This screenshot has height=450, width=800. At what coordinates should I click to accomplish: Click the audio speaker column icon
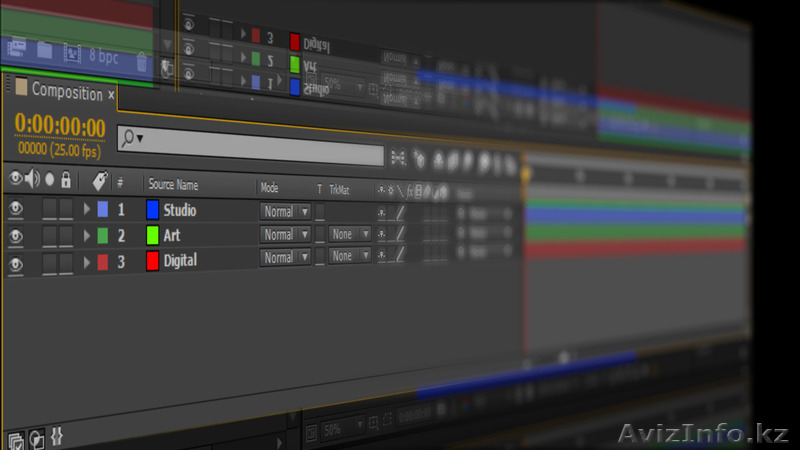(32, 180)
